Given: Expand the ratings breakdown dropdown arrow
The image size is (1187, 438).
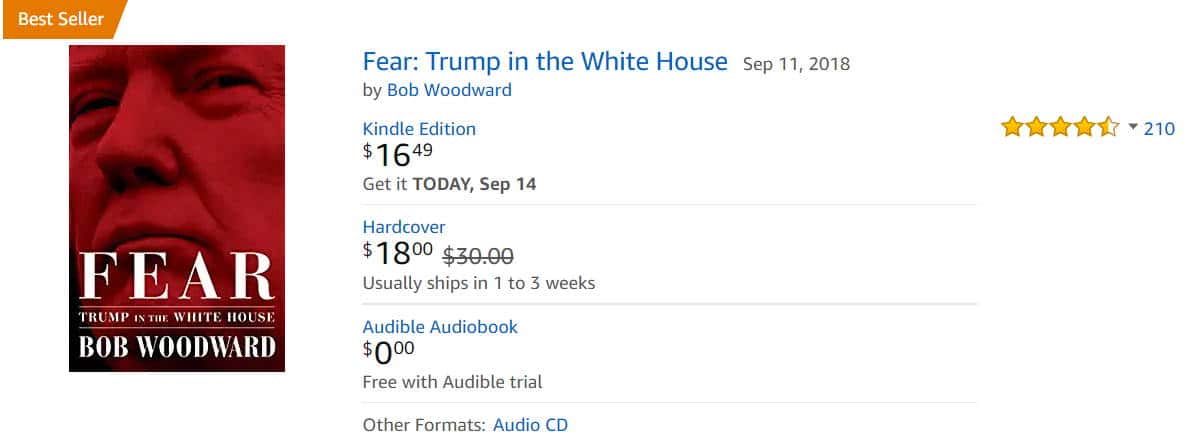Looking at the screenshot, I should pyautogui.click(x=1133, y=128).
